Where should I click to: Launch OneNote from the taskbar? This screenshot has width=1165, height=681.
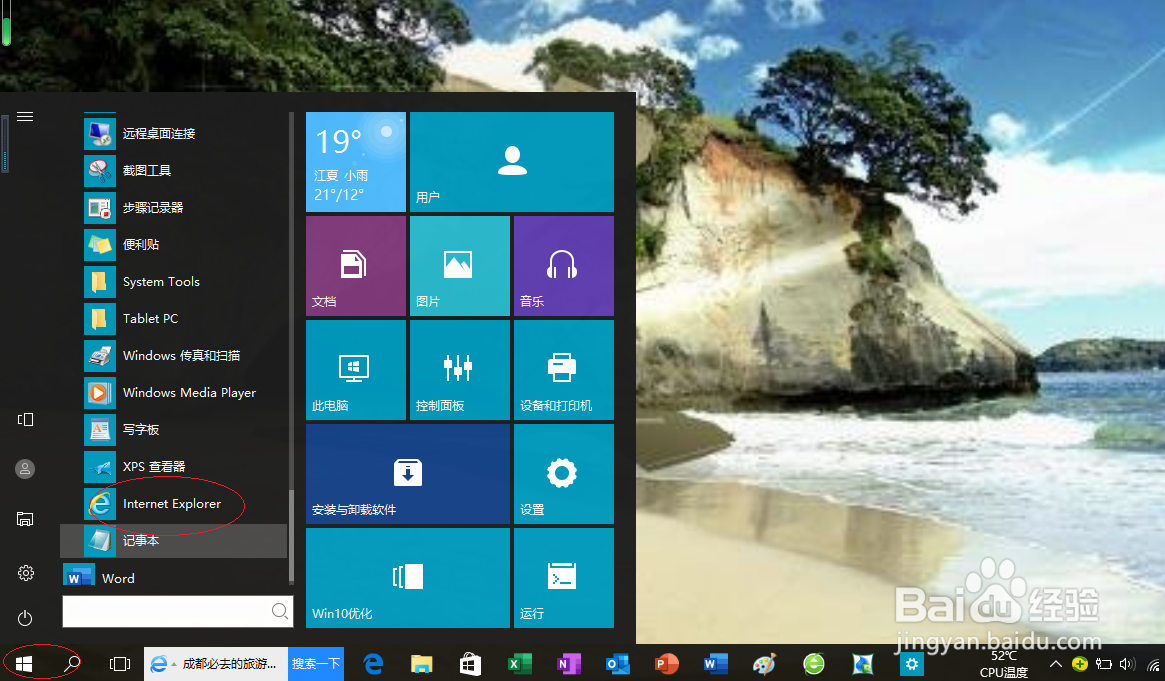[x=568, y=664]
